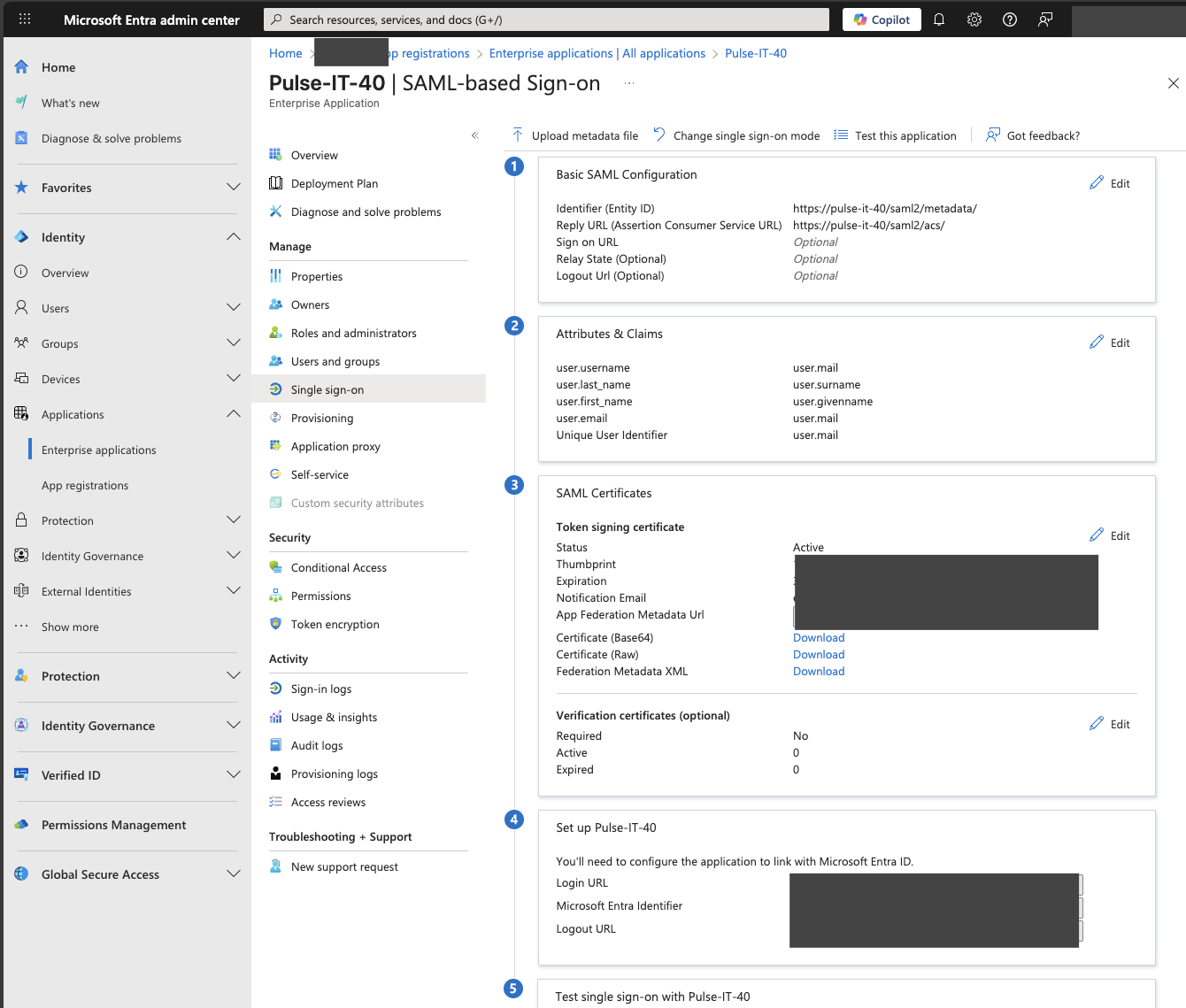Open the app launcher waffle icon
This screenshot has width=1186, height=1008.
click(25, 19)
